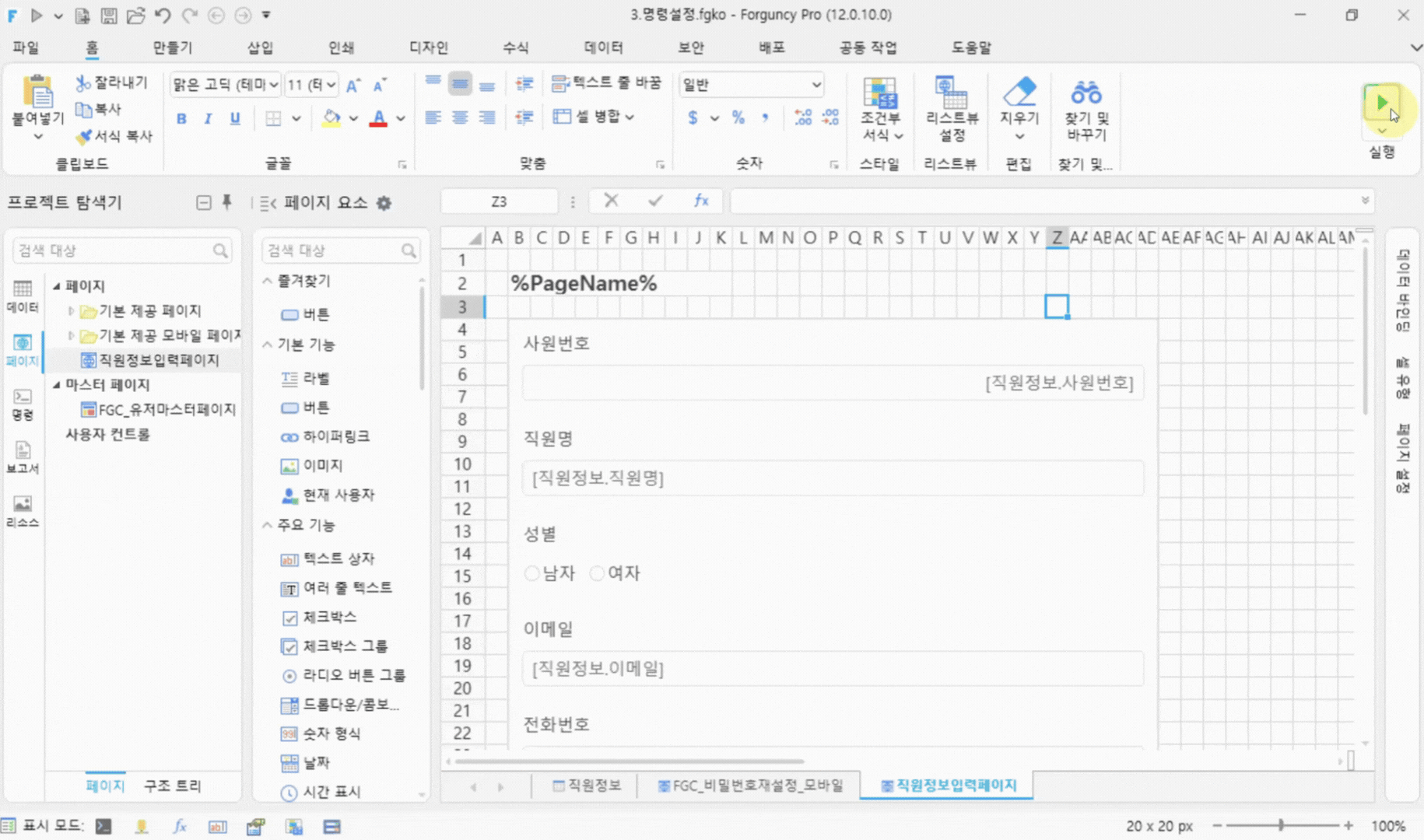
Task: Open the number format 일반 dropdown
Action: coord(751,84)
